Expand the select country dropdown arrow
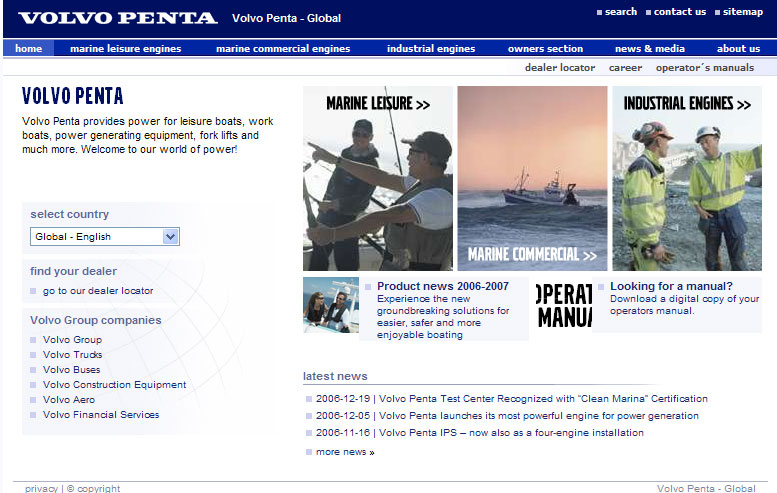This screenshot has width=777, height=493. point(170,236)
